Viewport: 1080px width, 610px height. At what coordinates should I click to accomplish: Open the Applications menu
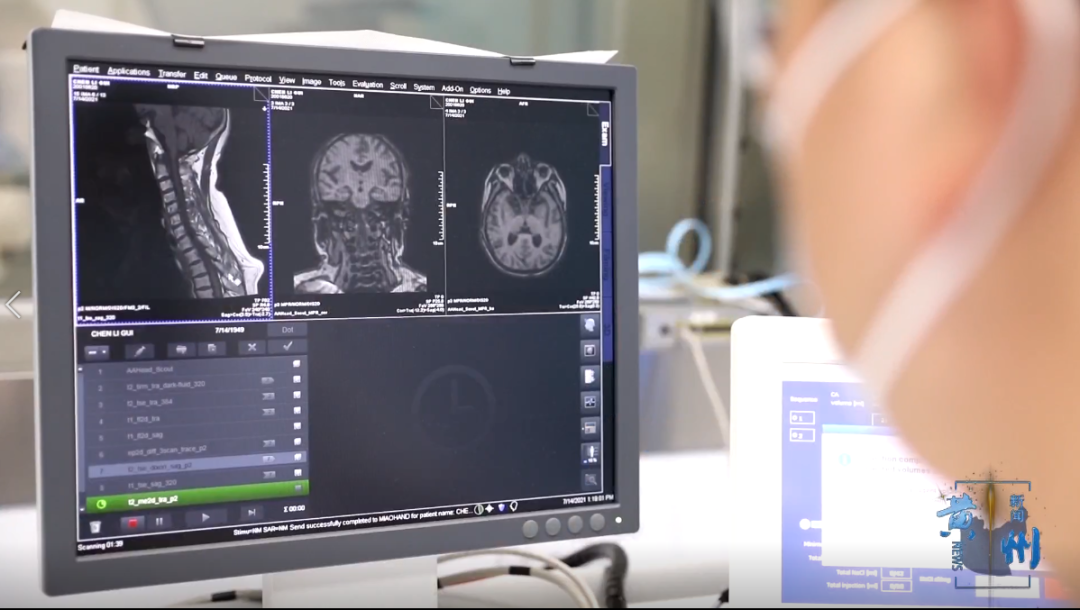(128, 71)
